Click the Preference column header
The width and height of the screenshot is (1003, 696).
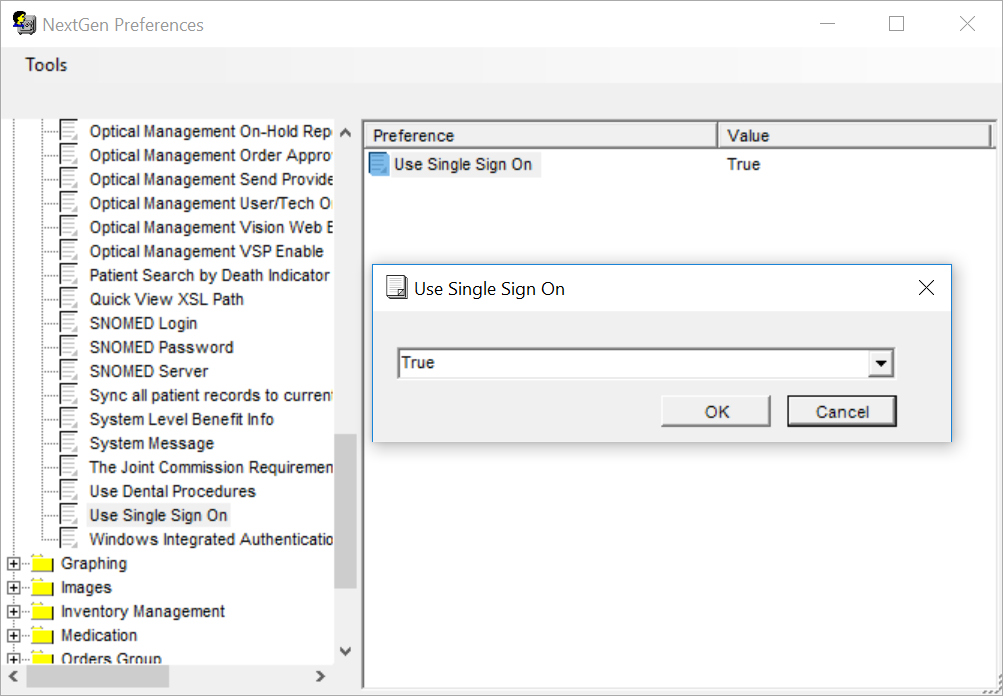[541, 136]
